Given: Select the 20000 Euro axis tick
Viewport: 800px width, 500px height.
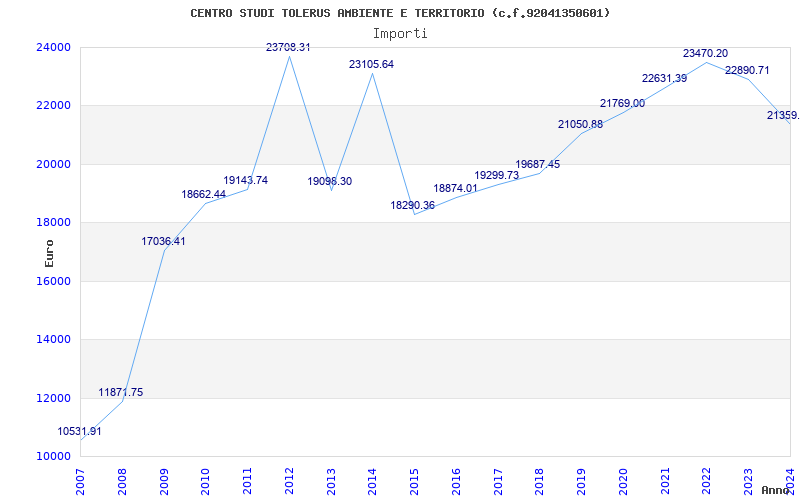Looking at the screenshot, I should [53, 164].
